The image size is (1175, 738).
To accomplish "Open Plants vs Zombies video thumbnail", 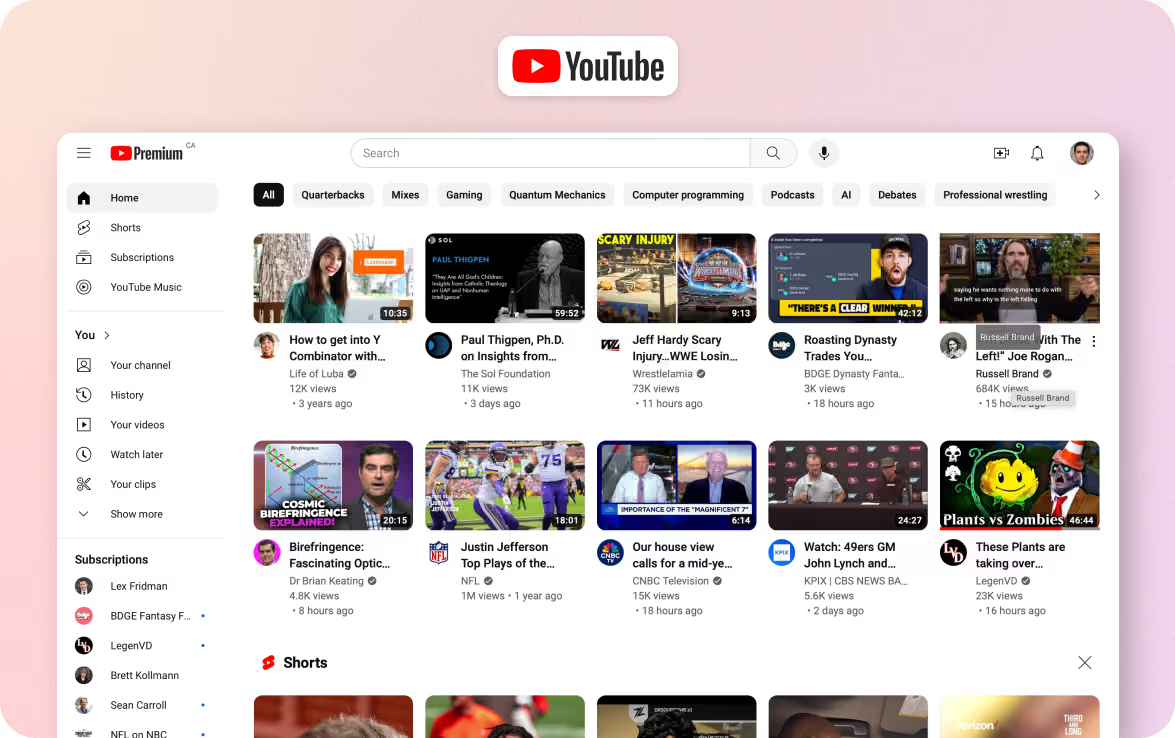I will 1020,486.
